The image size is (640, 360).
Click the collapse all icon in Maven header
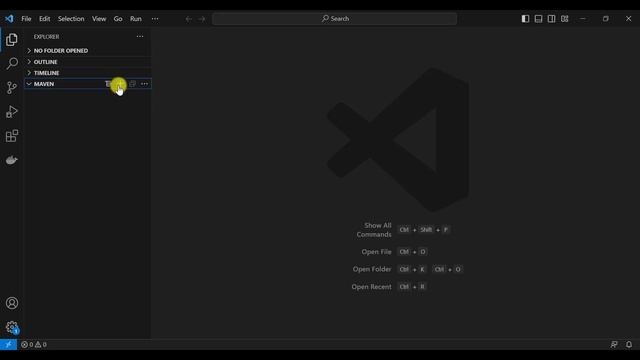[132, 84]
